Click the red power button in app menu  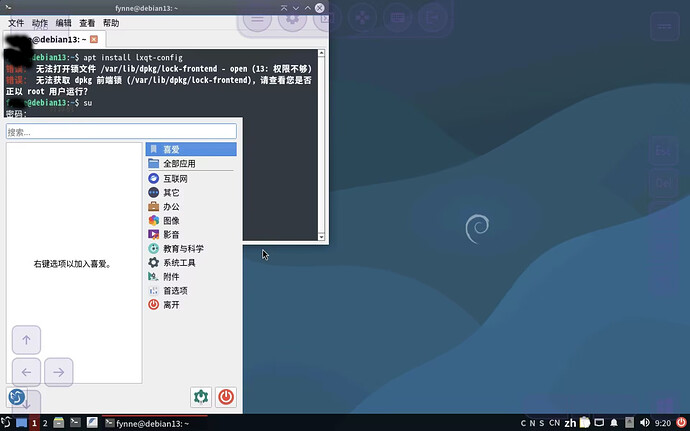click(x=226, y=397)
